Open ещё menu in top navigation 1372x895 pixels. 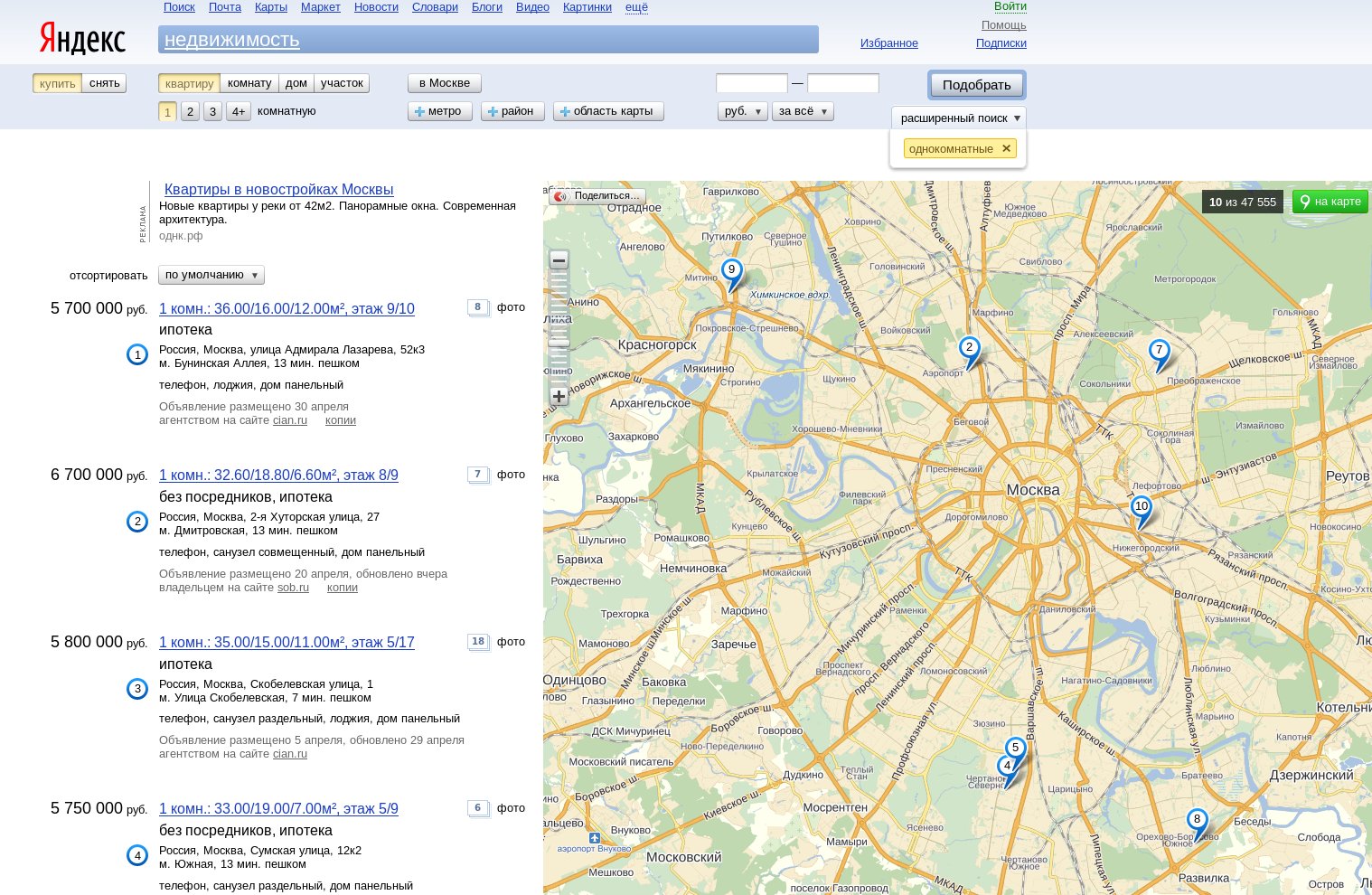[636, 7]
